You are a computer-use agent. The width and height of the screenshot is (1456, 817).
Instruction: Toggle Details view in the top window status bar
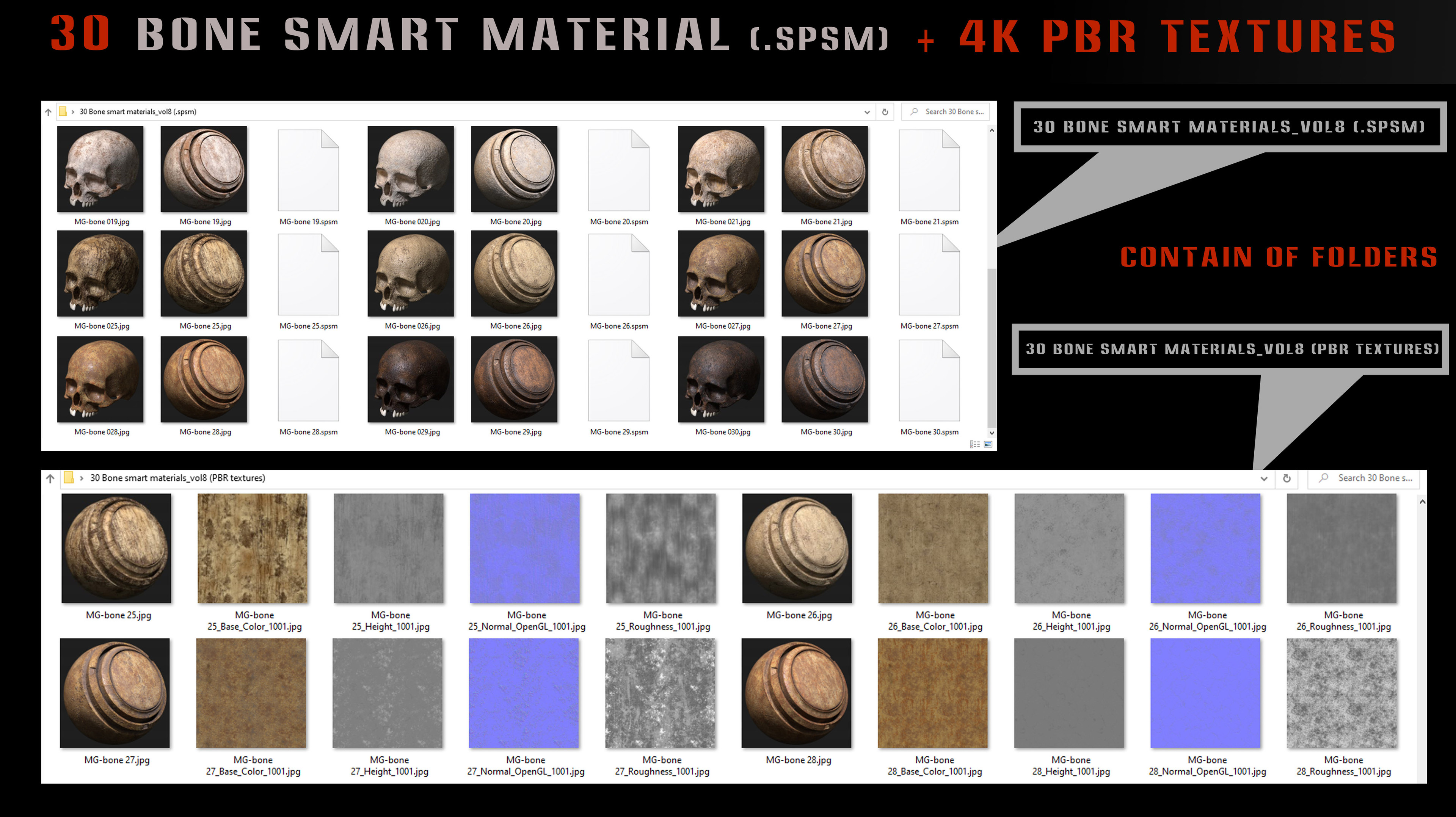[x=976, y=445]
